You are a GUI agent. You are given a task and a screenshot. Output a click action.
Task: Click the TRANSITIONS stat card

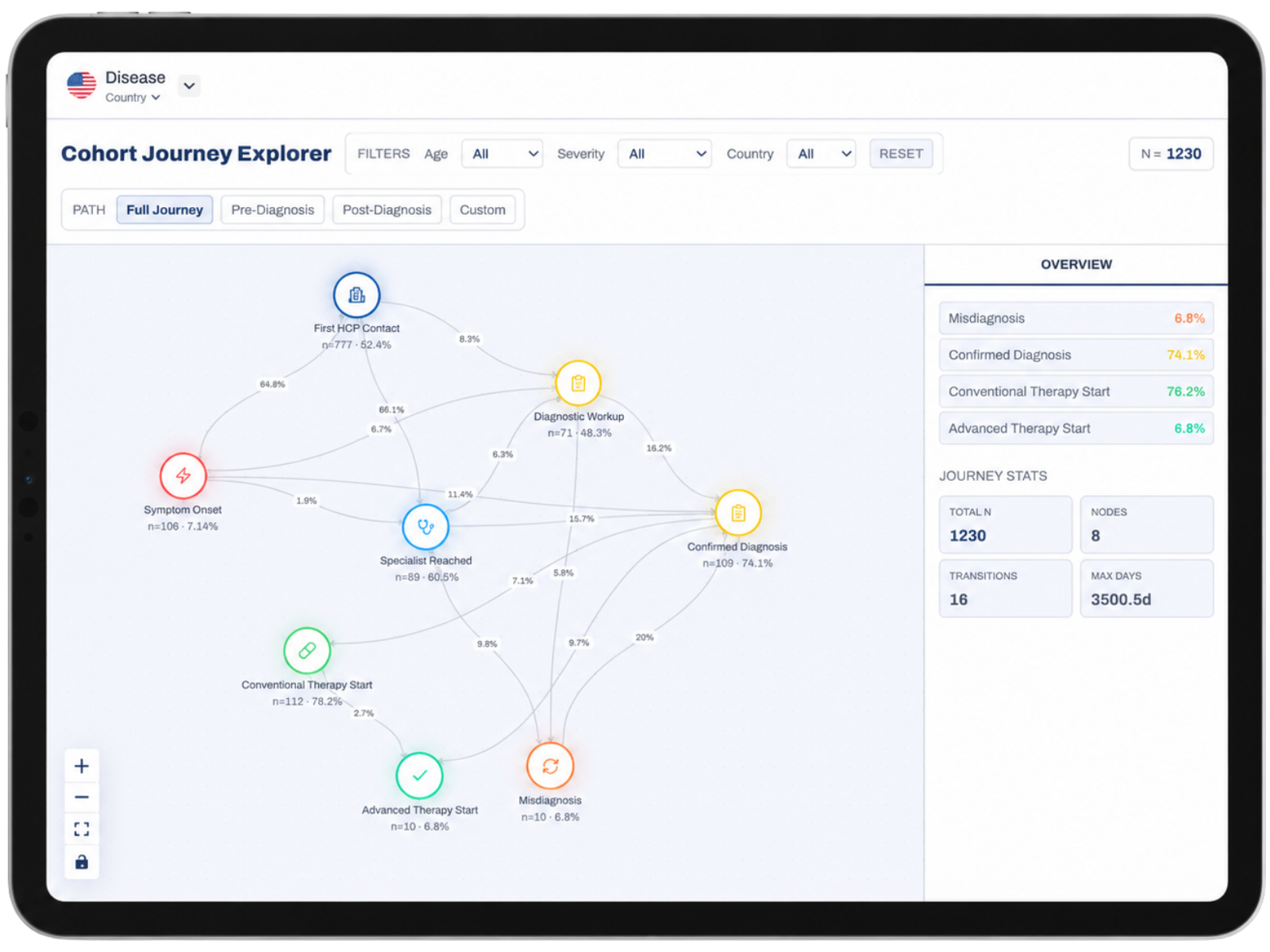(x=1005, y=588)
